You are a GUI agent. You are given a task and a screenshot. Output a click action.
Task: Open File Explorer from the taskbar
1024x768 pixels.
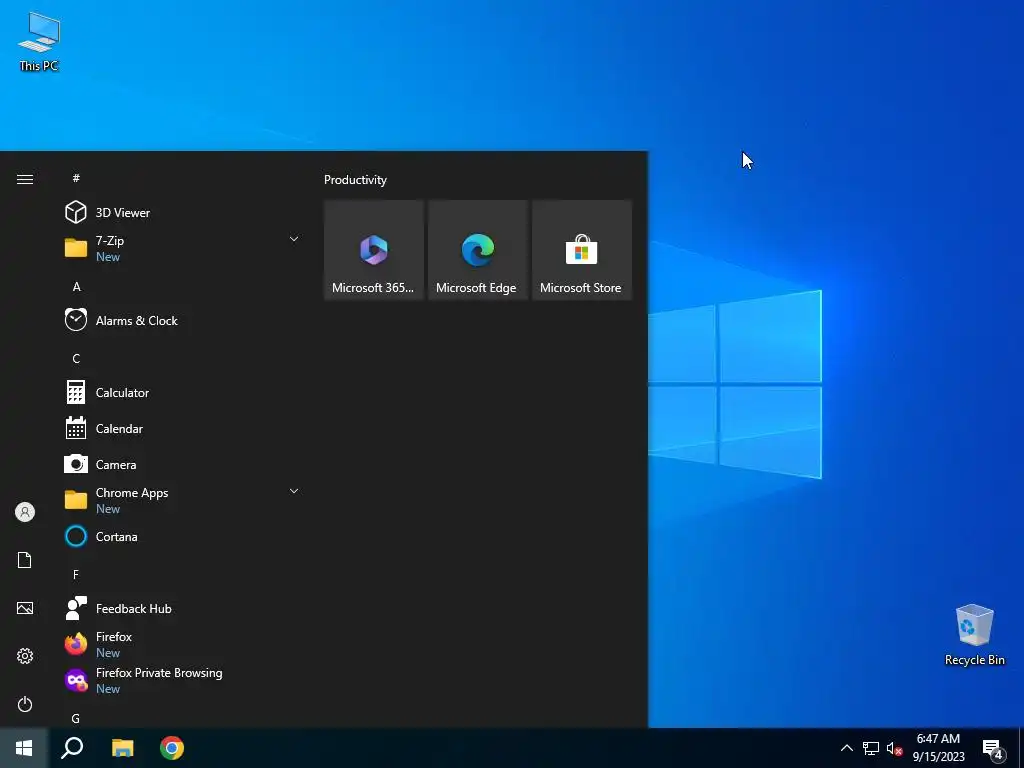click(x=122, y=748)
